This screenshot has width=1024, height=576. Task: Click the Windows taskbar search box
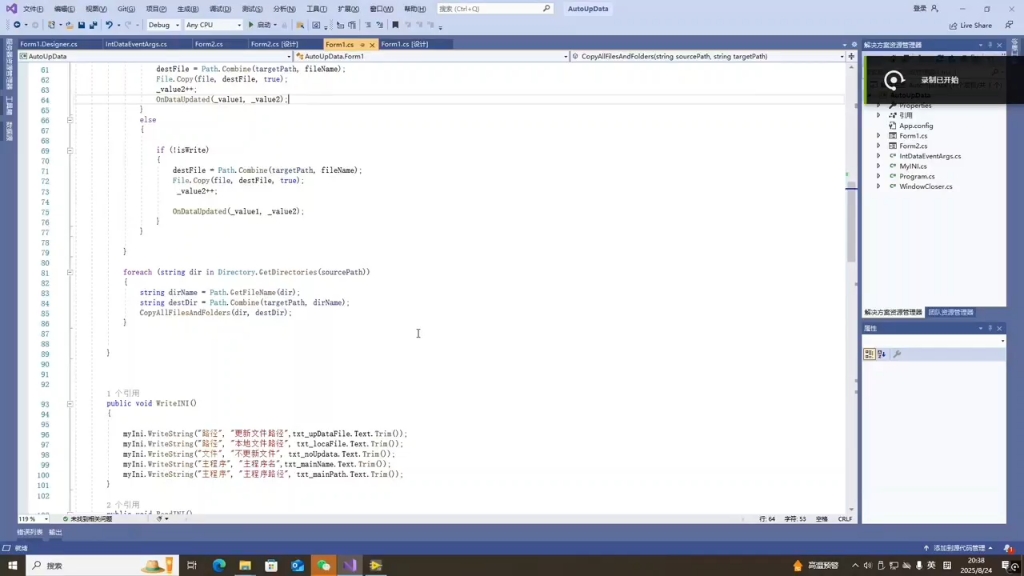101,566
